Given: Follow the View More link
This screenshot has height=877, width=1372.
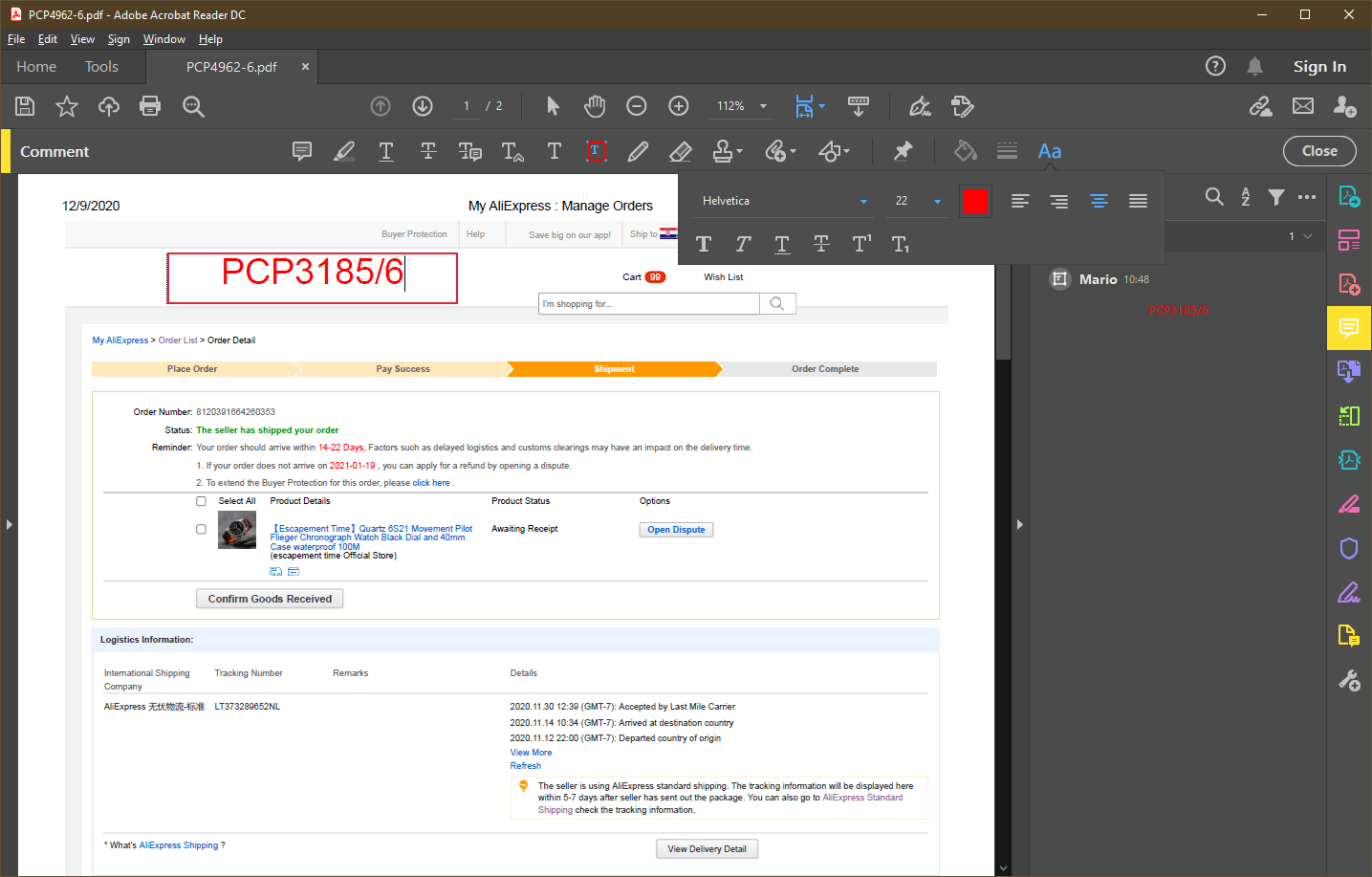Looking at the screenshot, I should [531, 753].
